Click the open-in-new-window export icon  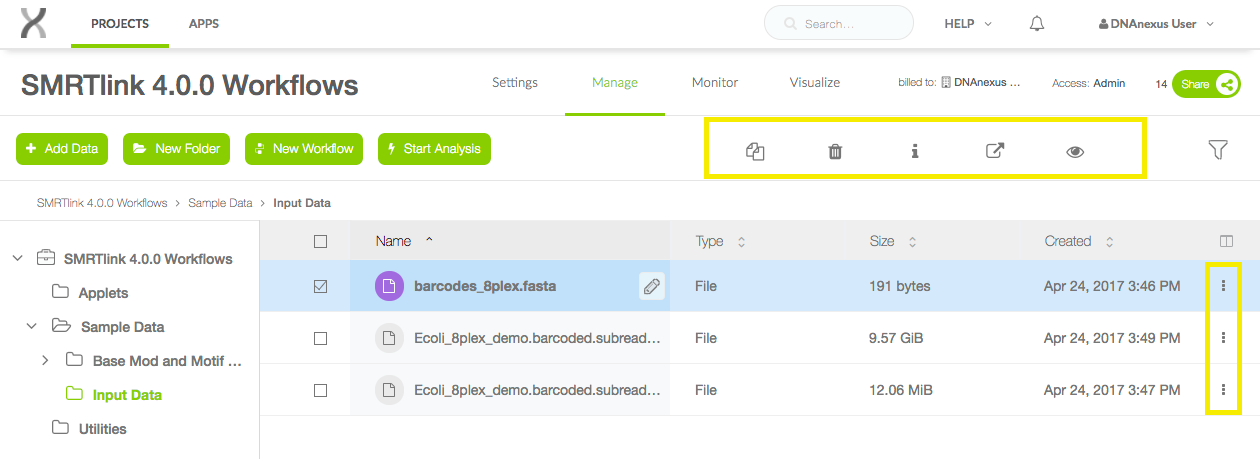pyautogui.click(x=995, y=151)
